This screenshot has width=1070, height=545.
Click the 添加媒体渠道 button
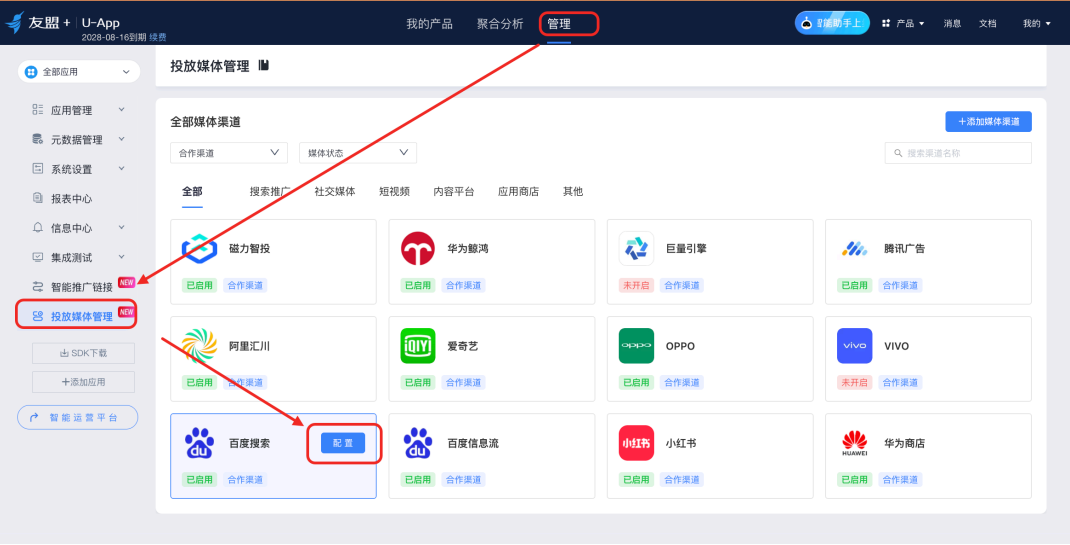coord(988,121)
